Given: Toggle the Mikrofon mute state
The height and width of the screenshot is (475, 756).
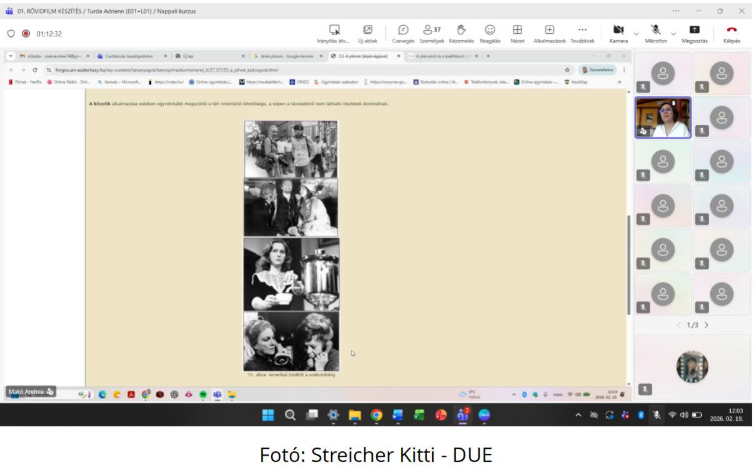Looking at the screenshot, I should click(656, 34).
